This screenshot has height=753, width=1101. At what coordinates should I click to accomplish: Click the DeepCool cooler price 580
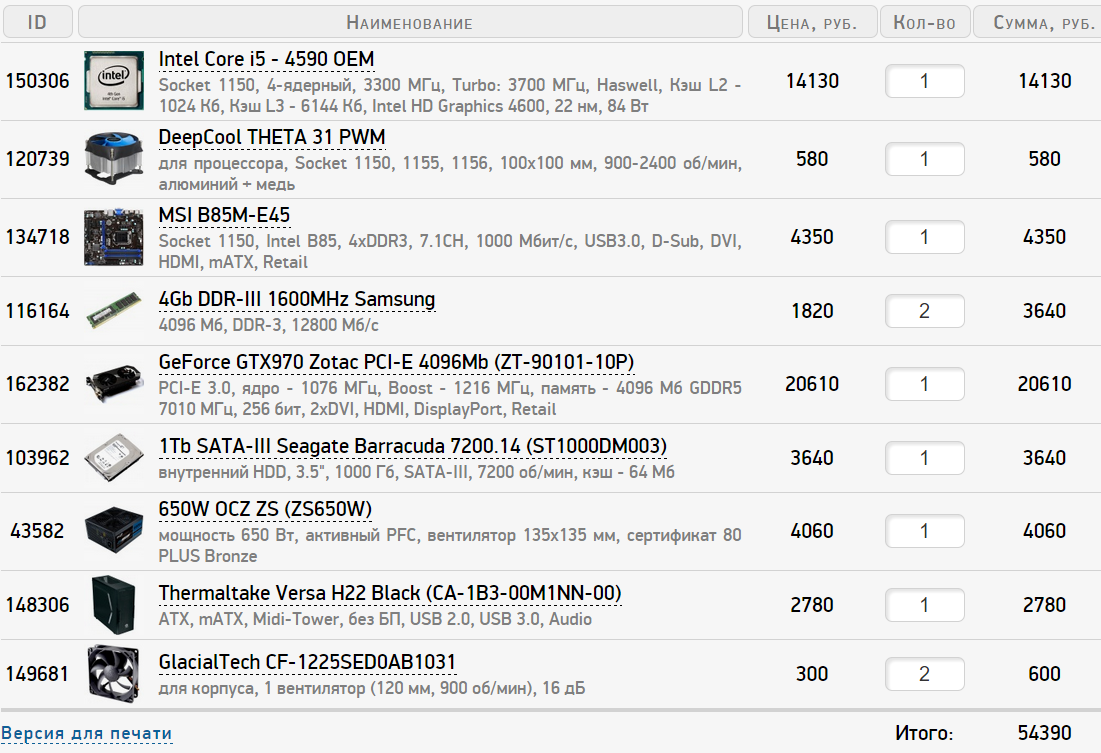pyautogui.click(x=812, y=159)
